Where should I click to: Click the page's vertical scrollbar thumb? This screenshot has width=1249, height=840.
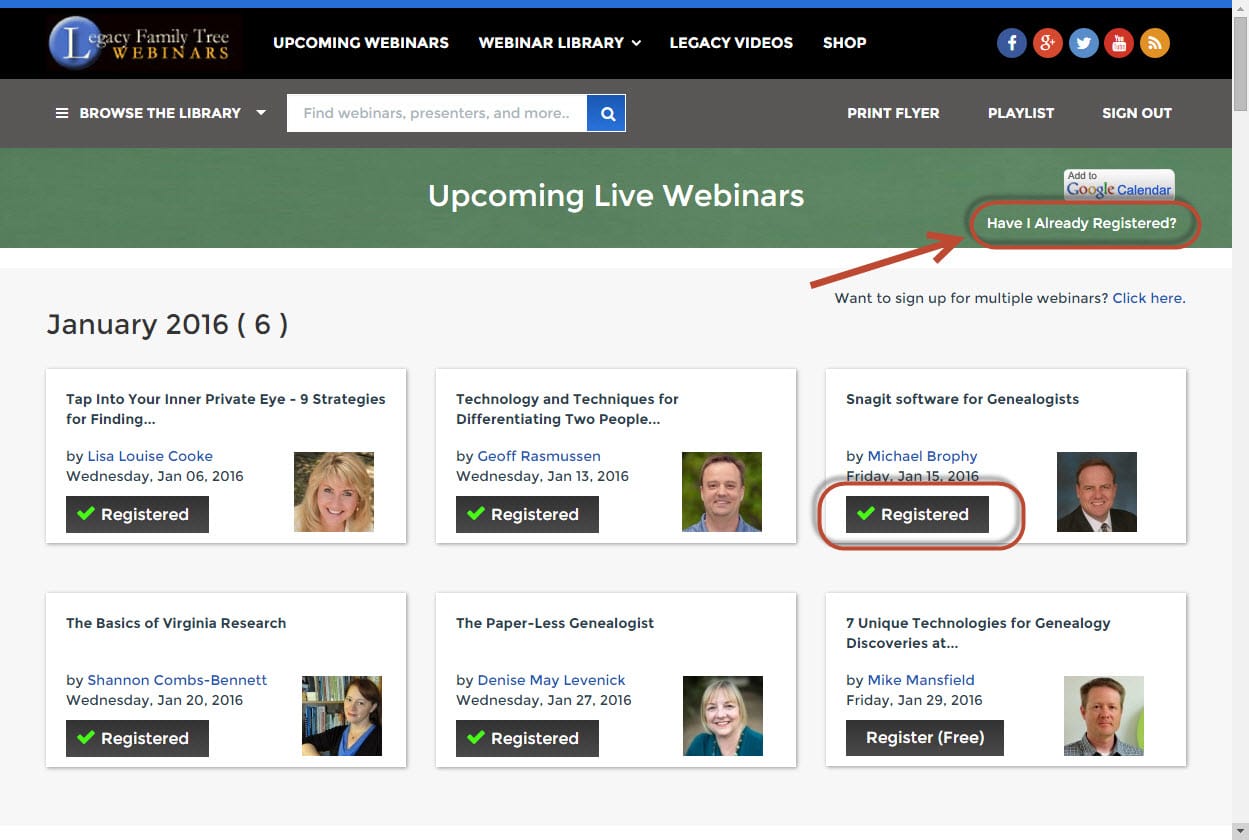coord(1240,65)
